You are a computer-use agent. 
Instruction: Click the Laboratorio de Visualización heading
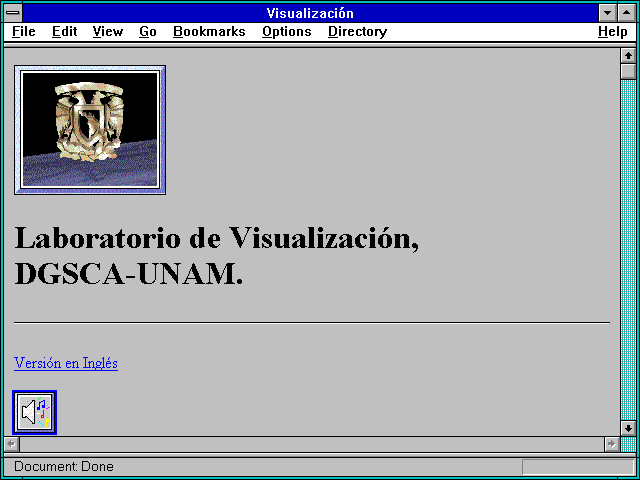(216, 256)
